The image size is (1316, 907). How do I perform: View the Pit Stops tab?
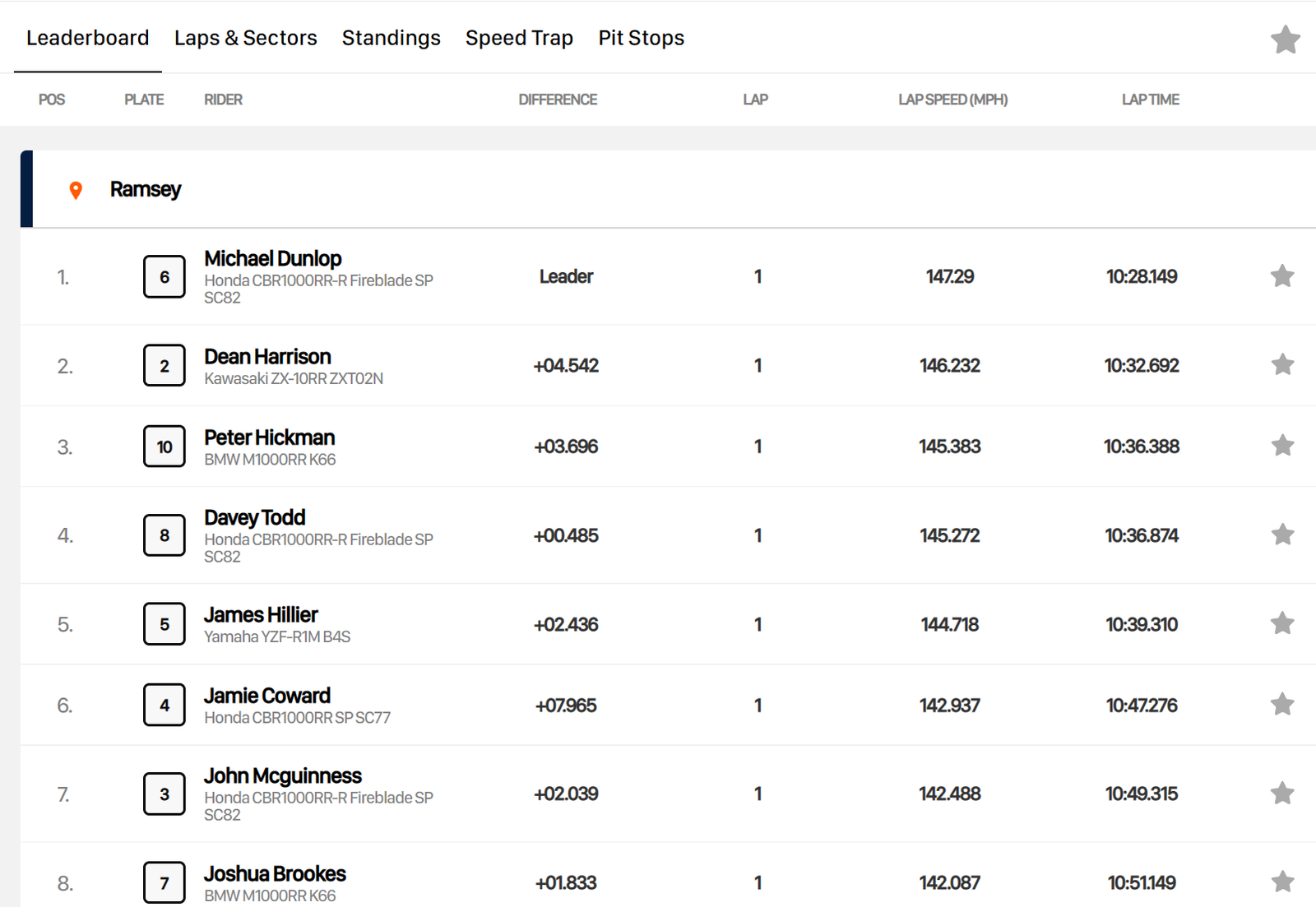pos(641,38)
